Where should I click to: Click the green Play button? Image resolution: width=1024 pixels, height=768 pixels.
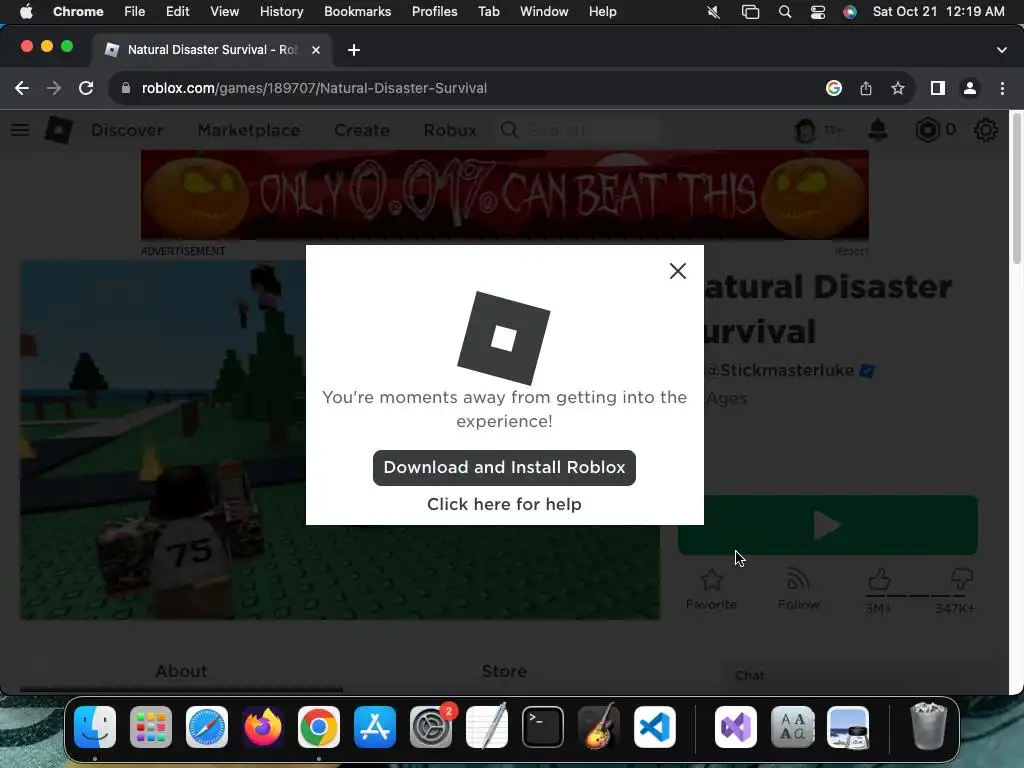pos(827,525)
